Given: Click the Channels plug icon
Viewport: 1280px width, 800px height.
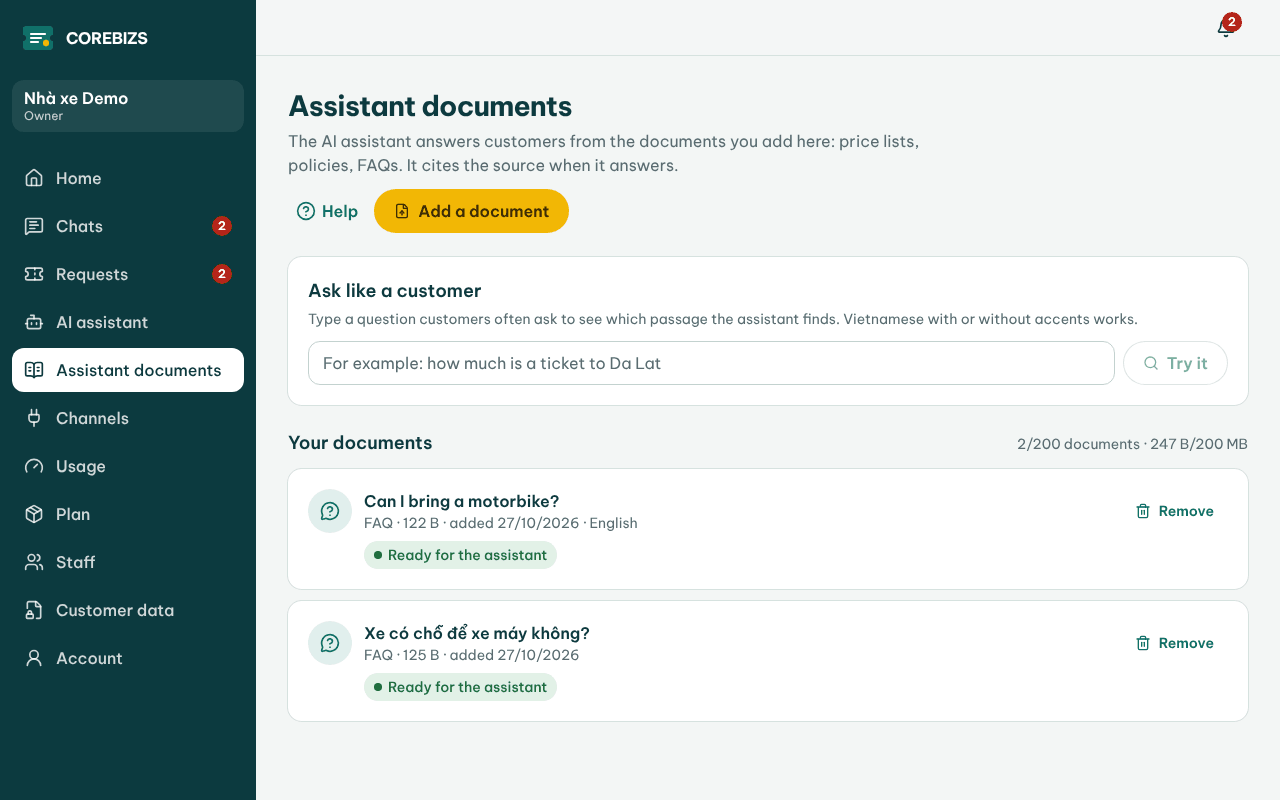Looking at the screenshot, I should pyautogui.click(x=34, y=418).
